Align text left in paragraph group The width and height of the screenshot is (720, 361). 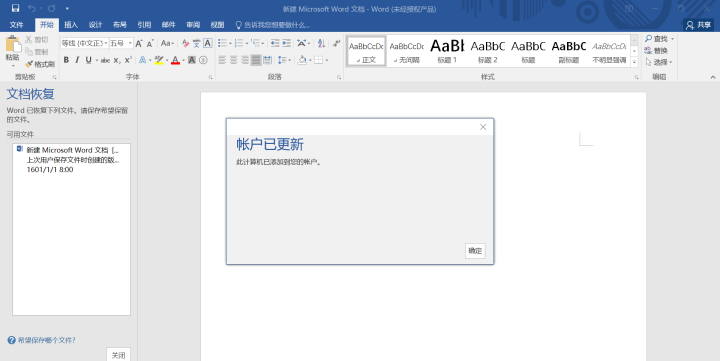[x=222, y=60]
